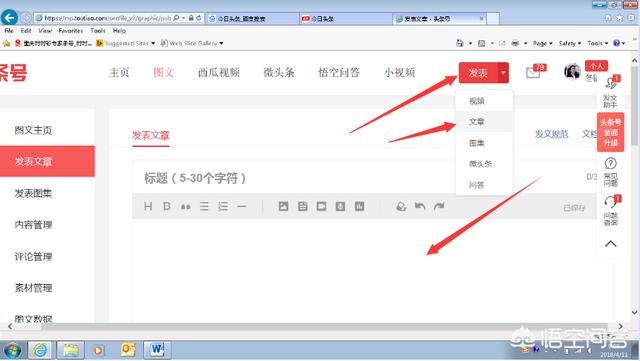Open Internet Explorer from the taskbar
640x361 pixels.
[x=40, y=350]
